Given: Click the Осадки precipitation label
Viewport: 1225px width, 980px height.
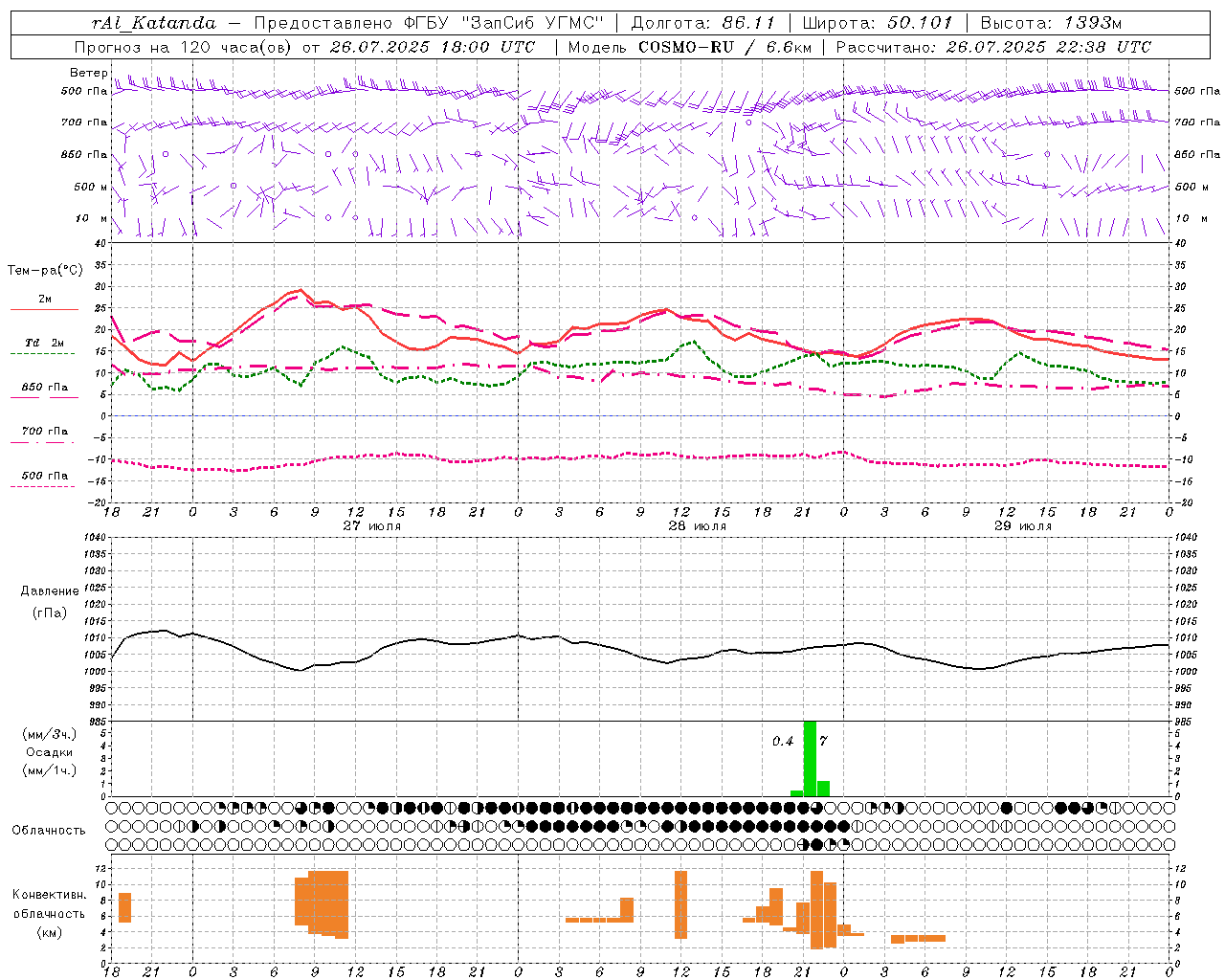Looking at the screenshot, I should click(x=50, y=752).
